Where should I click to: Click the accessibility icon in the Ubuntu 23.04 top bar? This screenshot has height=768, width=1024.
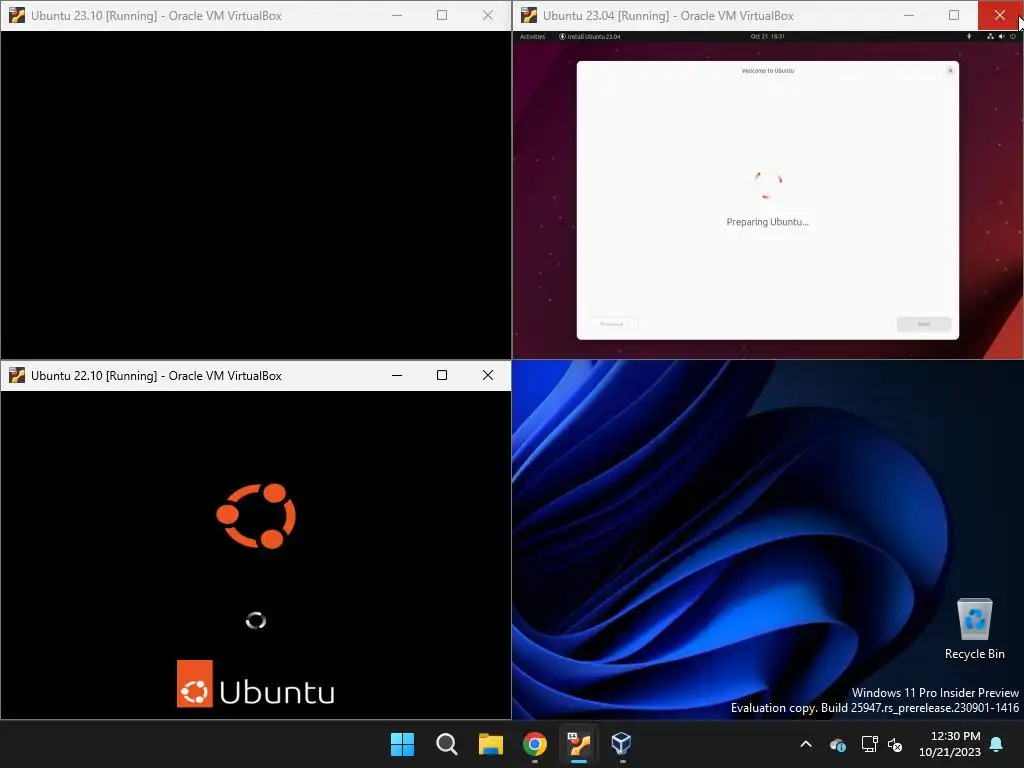(x=969, y=37)
